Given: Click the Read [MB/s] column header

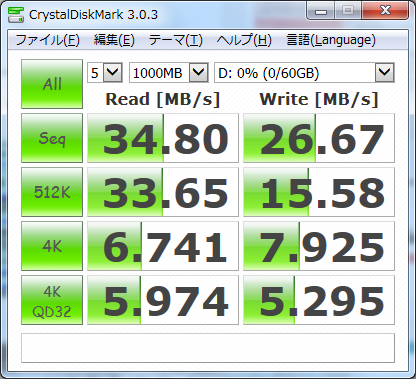Looking at the screenshot, I should point(163,99).
